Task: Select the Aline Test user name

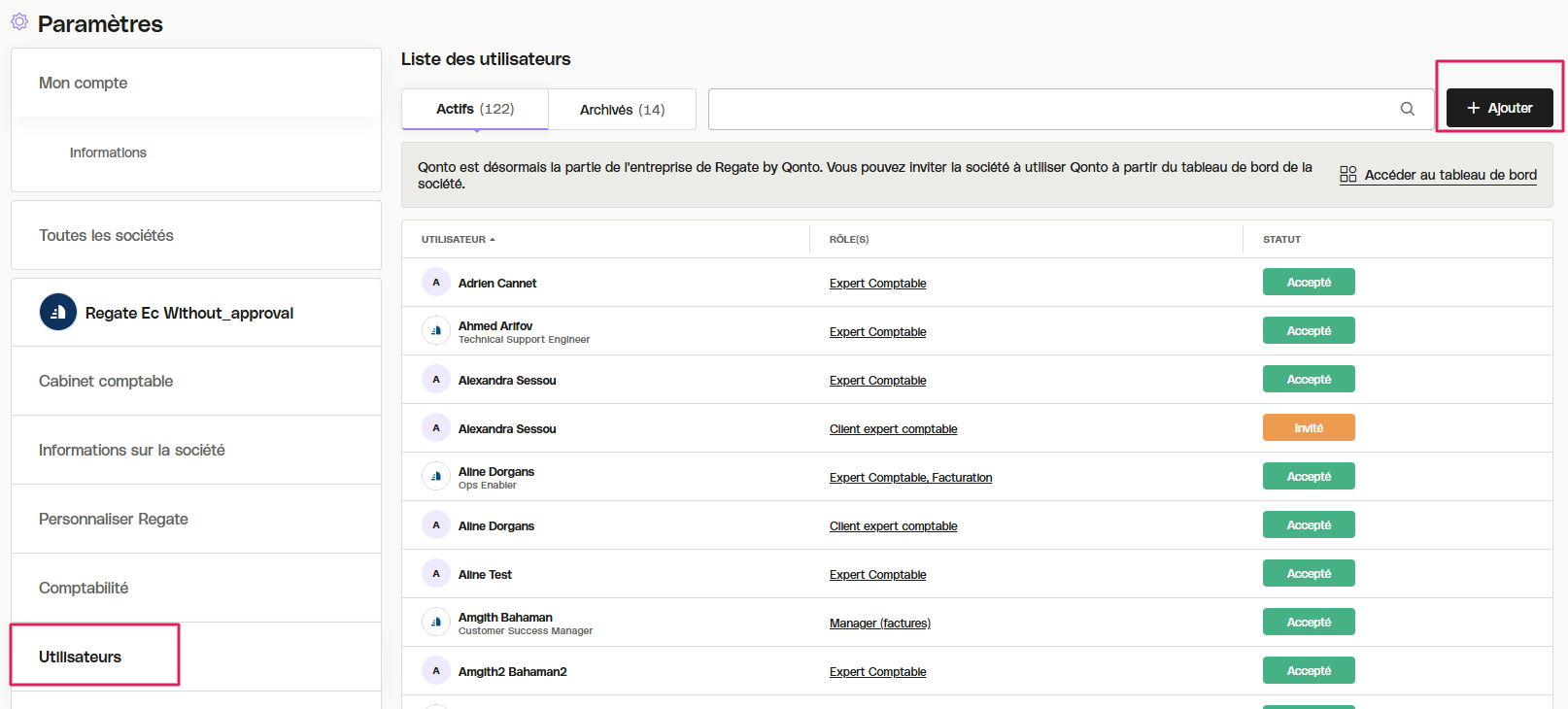Action: point(485,575)
